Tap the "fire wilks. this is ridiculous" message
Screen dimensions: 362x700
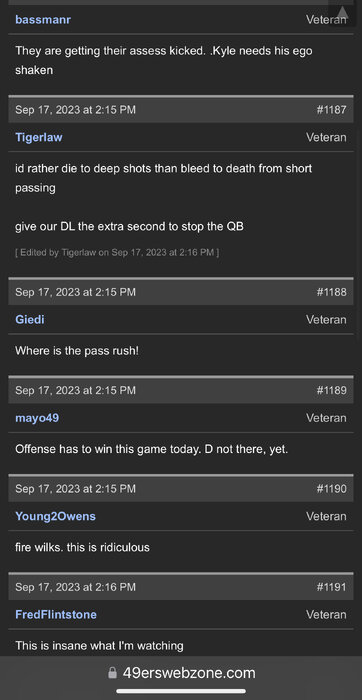coord(83,547)
